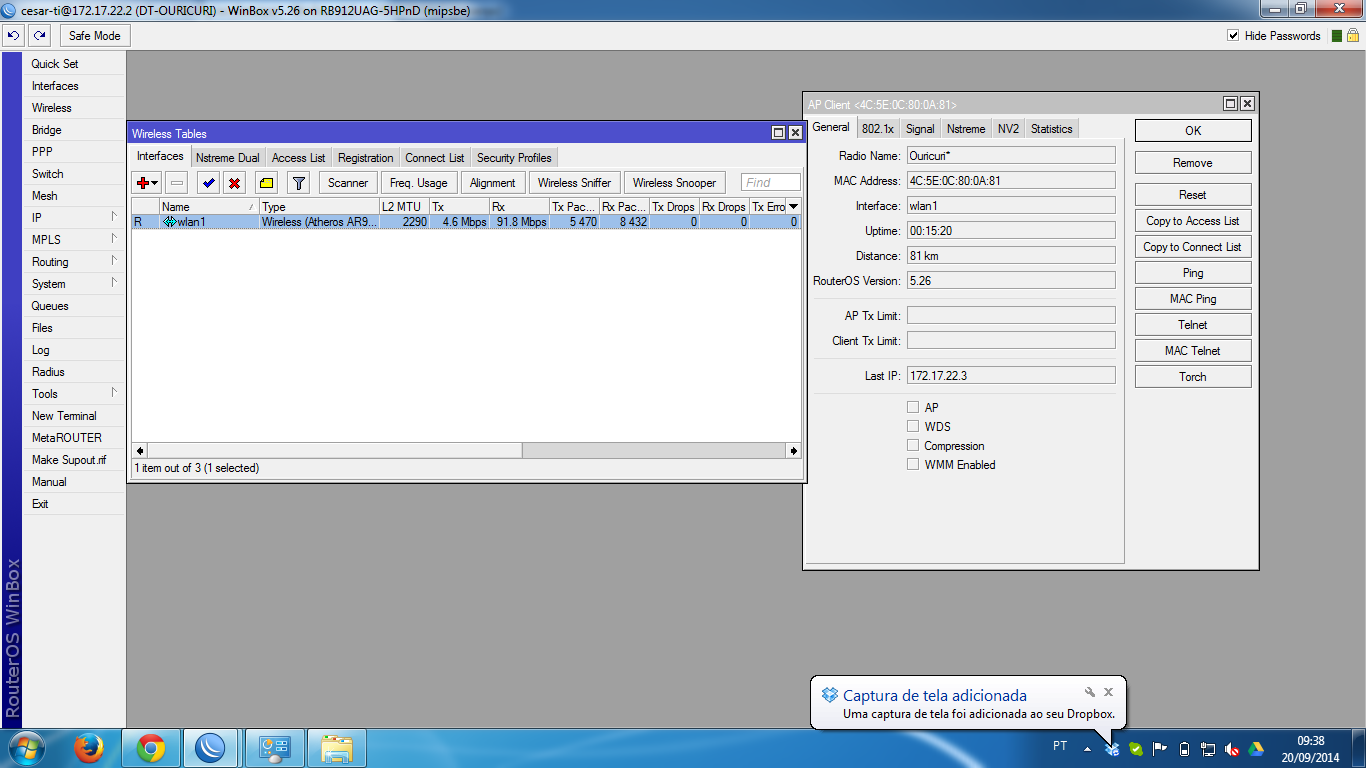Toggle the Compression checkbox
This screenshot has width=1366, height=768.
tap(913, 445)
